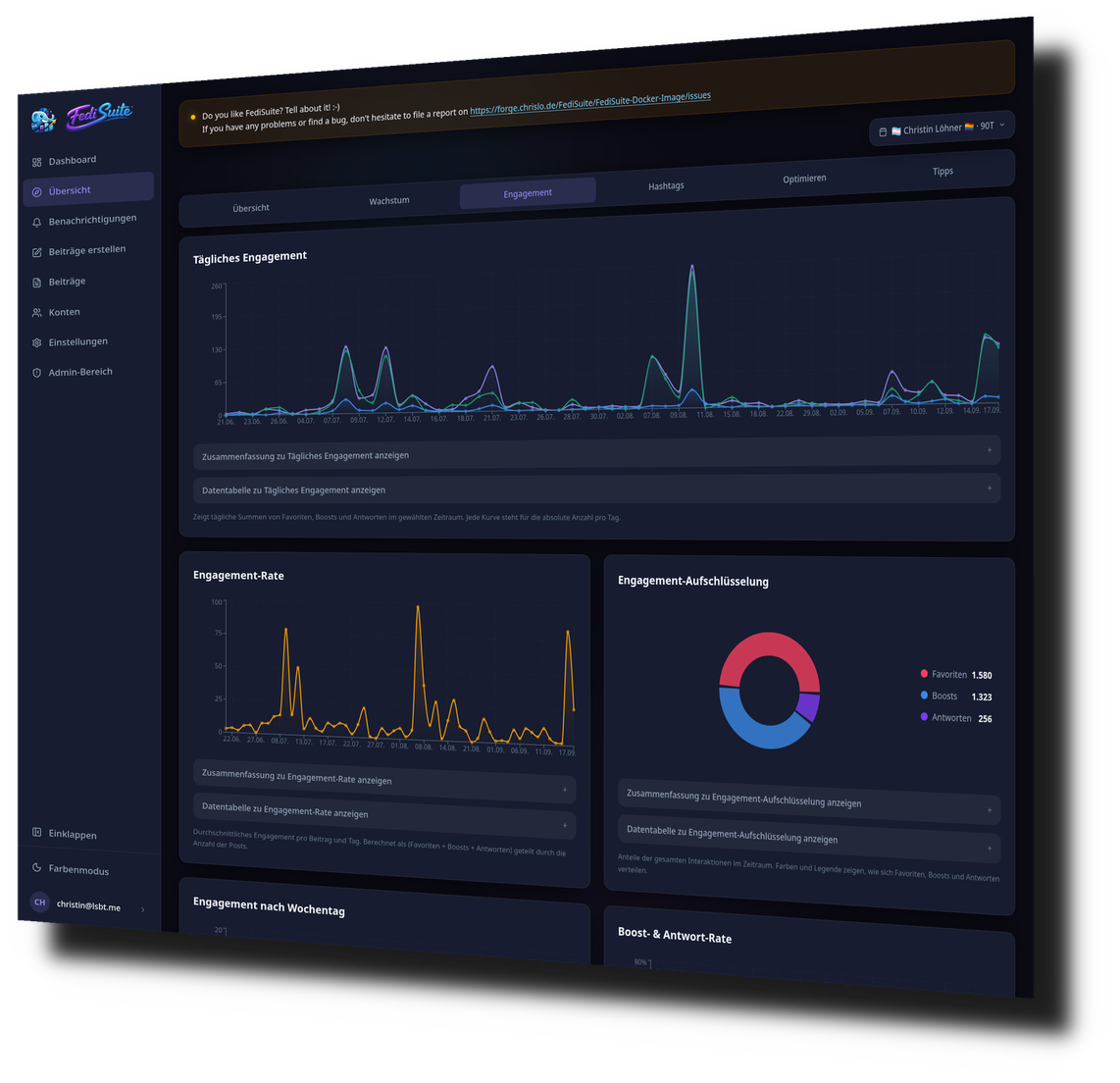Collapse sidebar with Einklappen button
1120x1083 pixels.
point(89,834)
